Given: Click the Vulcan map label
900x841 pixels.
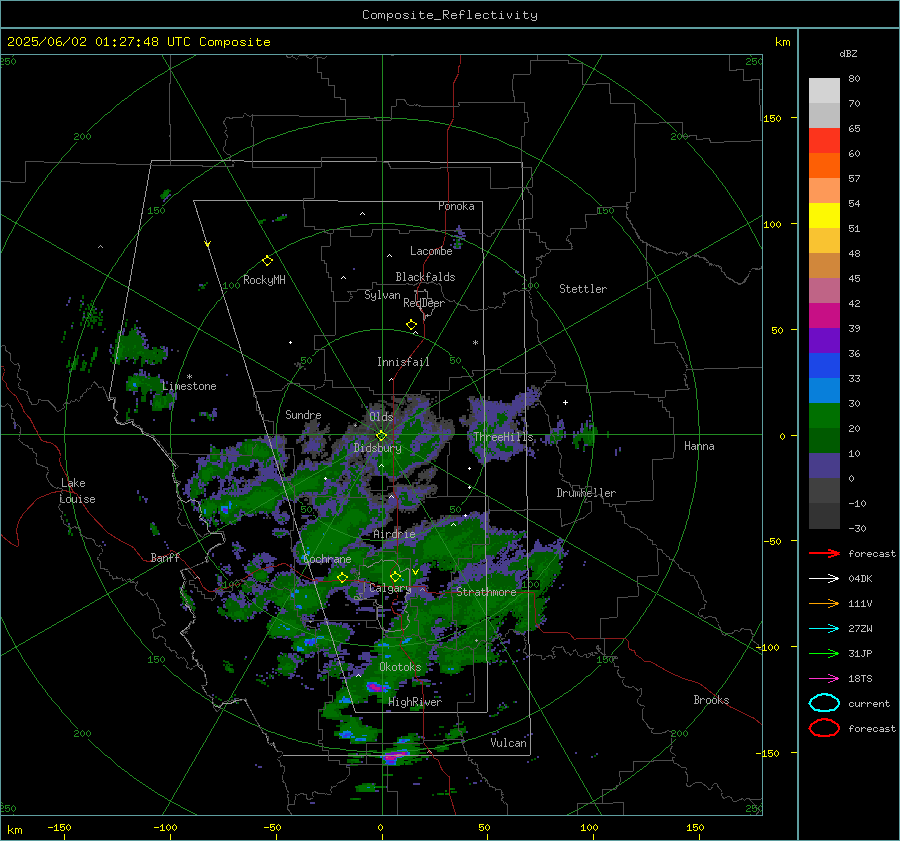Looking at the screenshot, I should point(509,743).
